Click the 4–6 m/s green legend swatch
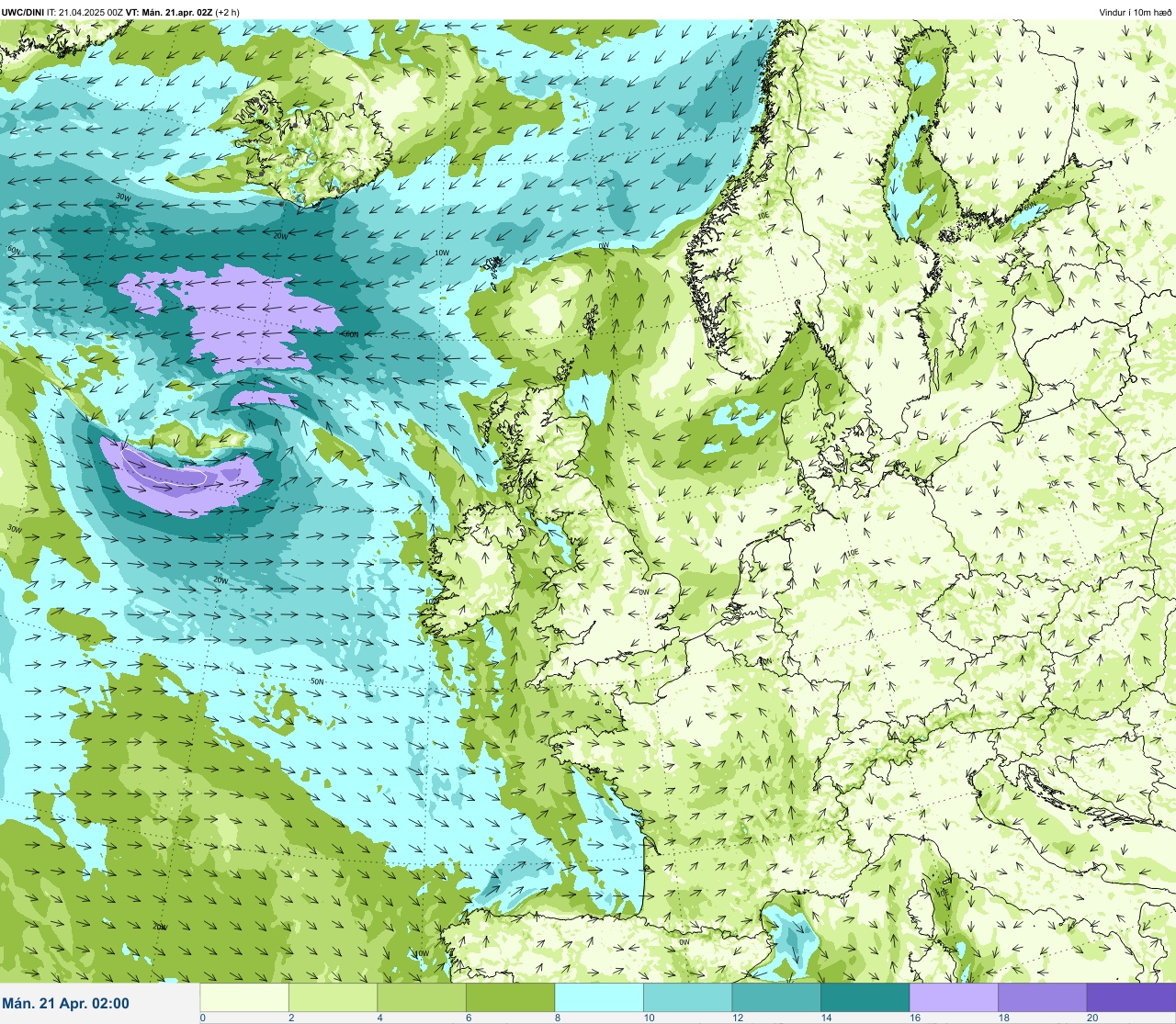1176x1024 pixels. click(422, 998)
